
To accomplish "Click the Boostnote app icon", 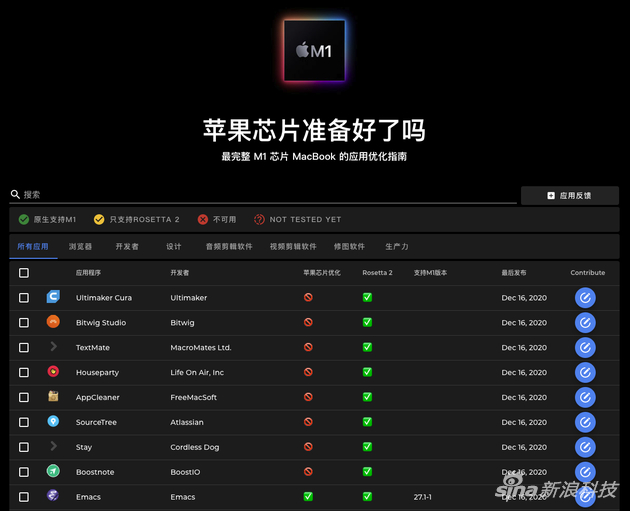I will tap(53, 471).
